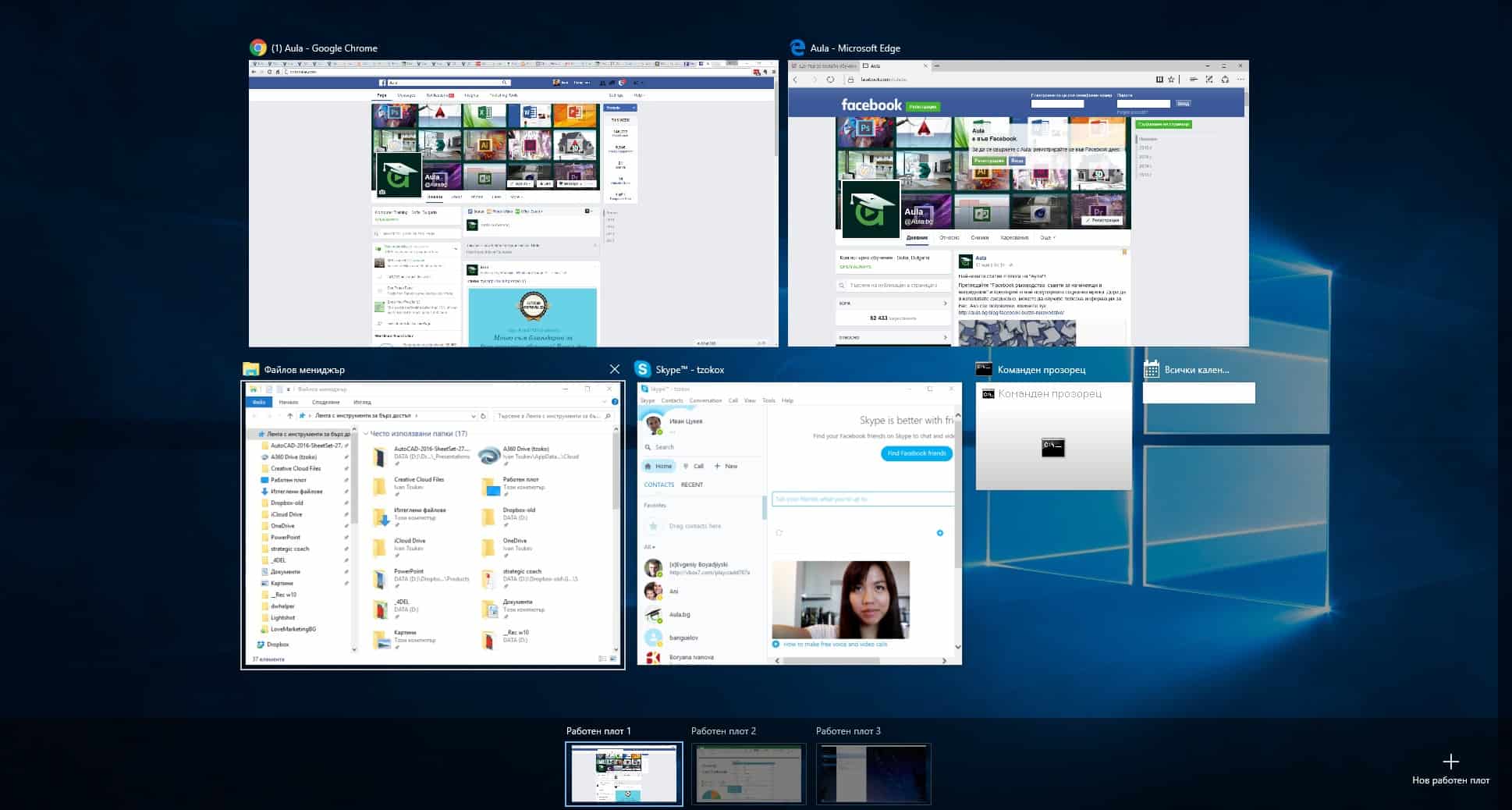Click the Reading view book icon in Edge
The image size is (1512, 810).
pos(1159,79)
